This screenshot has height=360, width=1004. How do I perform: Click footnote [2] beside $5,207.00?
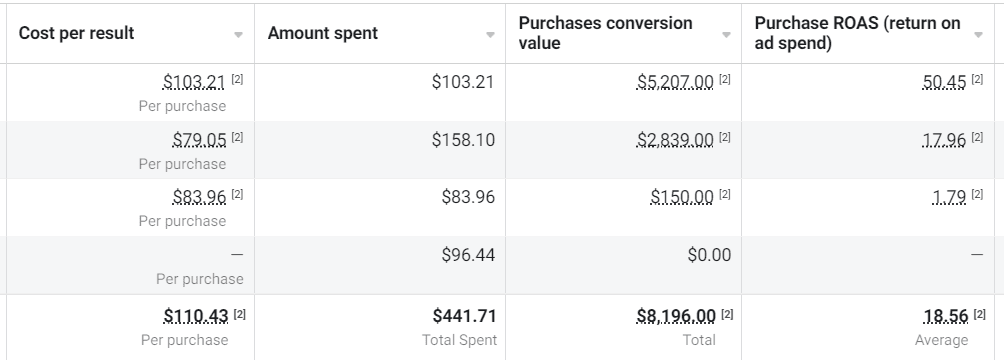pyautogui.click(x=725, y=79)
